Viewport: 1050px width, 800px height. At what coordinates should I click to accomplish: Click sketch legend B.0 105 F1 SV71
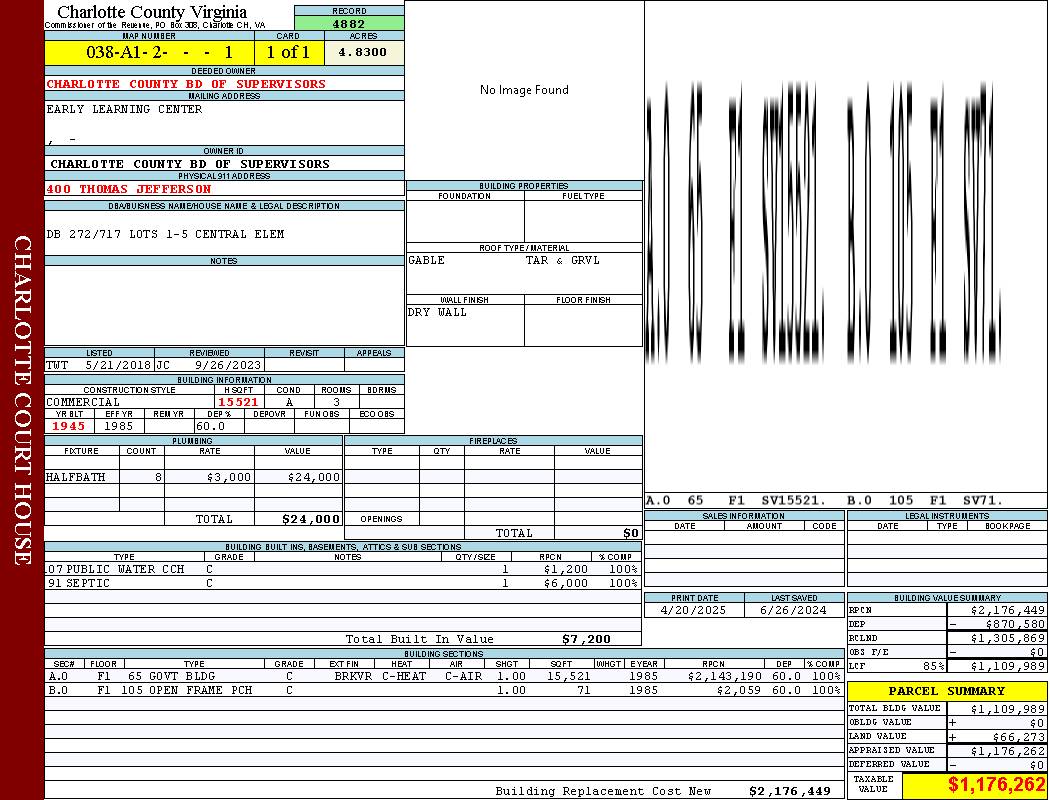point(925,500)
